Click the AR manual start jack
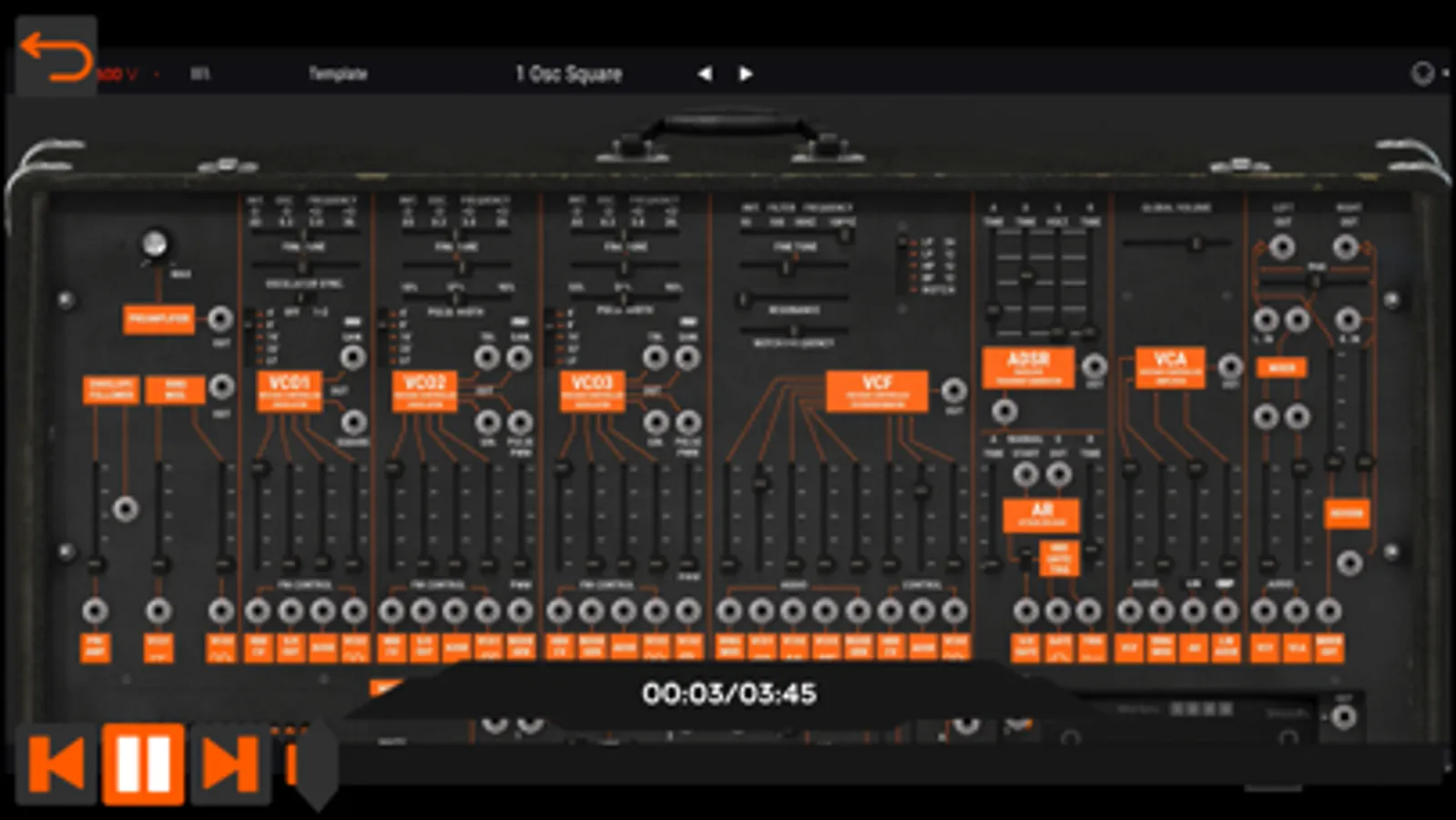 1025,475
